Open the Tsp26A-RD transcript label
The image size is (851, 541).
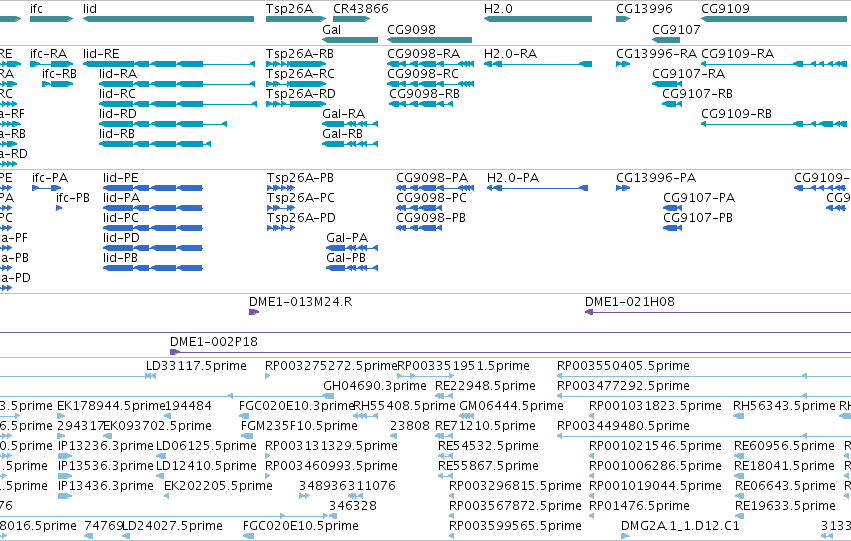pos(301,94)
